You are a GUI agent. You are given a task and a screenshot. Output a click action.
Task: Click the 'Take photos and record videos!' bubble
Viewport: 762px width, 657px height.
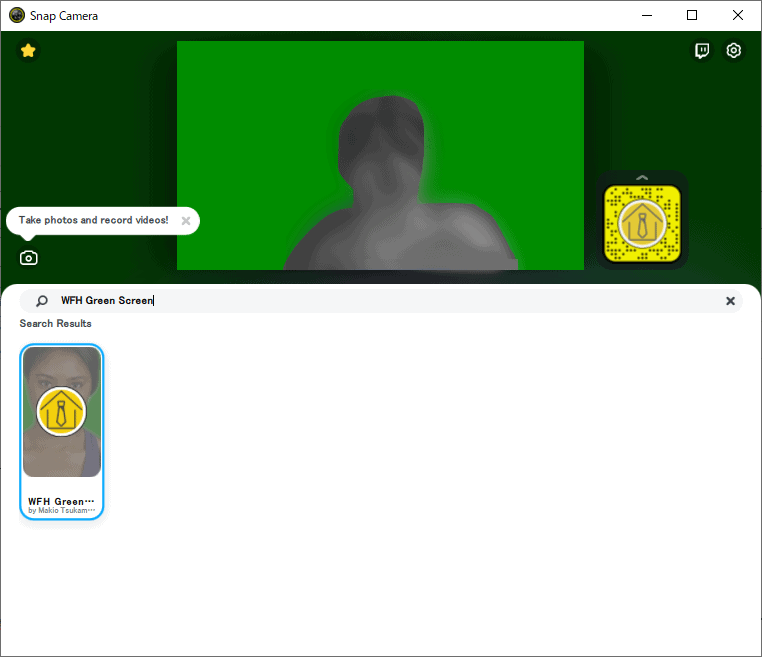point(93,220)
